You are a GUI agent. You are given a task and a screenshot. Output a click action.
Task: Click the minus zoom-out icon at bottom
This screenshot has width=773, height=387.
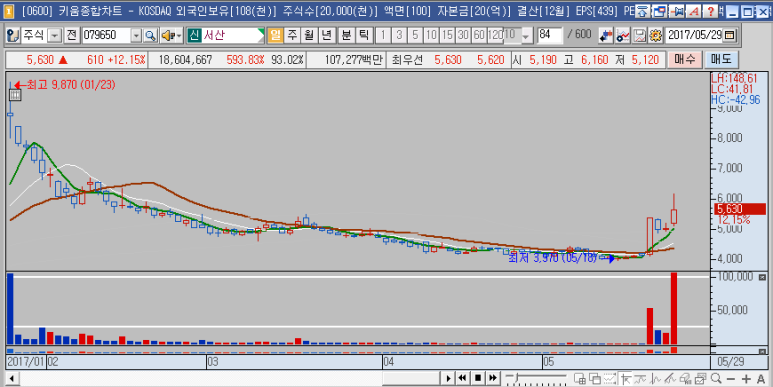point(731,379)
